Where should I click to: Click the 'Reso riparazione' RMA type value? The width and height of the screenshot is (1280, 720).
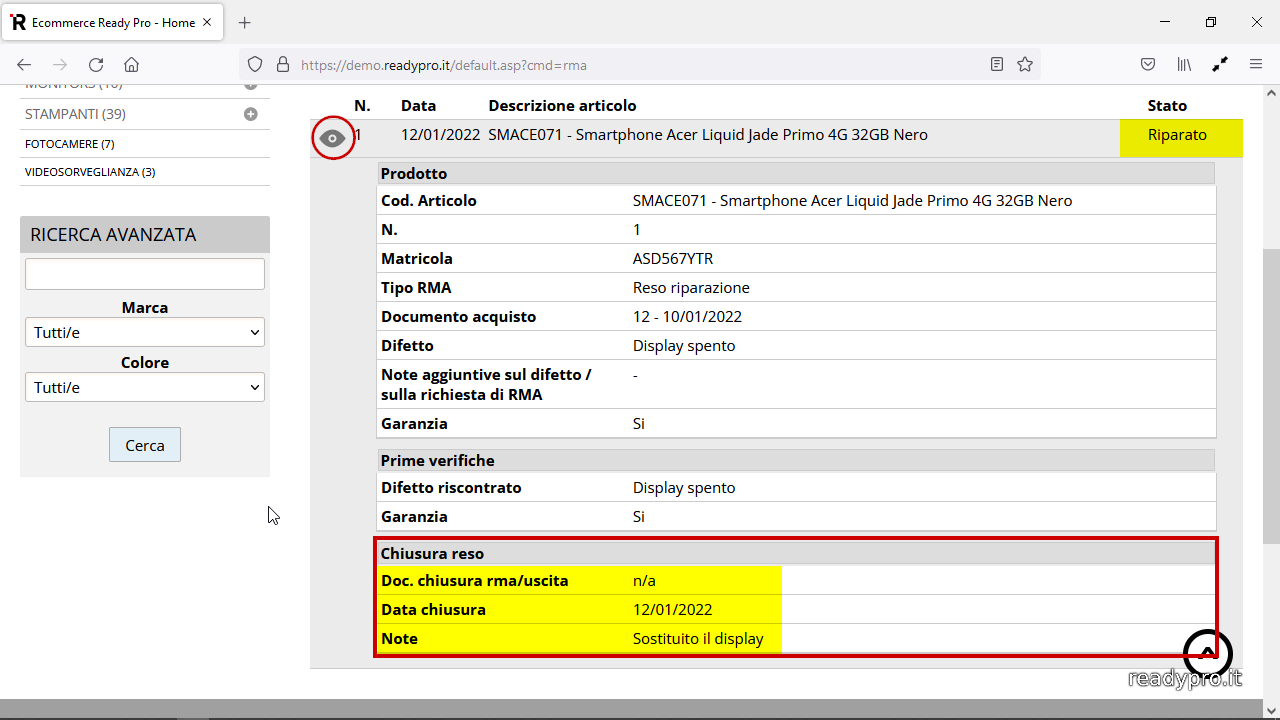[691, 287]
